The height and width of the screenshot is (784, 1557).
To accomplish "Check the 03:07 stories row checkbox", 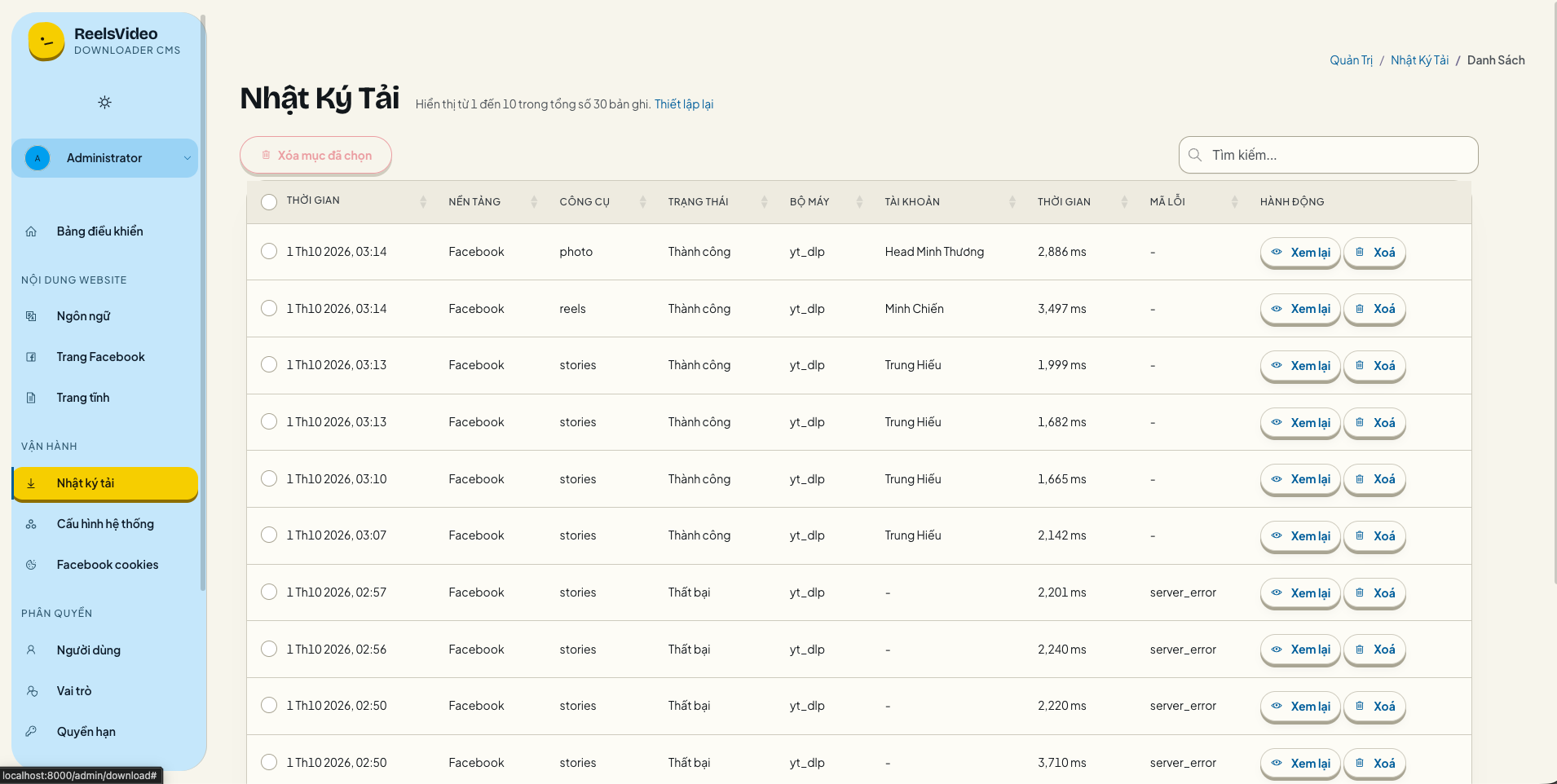I will pyautogui.click(x=269, y=535).
